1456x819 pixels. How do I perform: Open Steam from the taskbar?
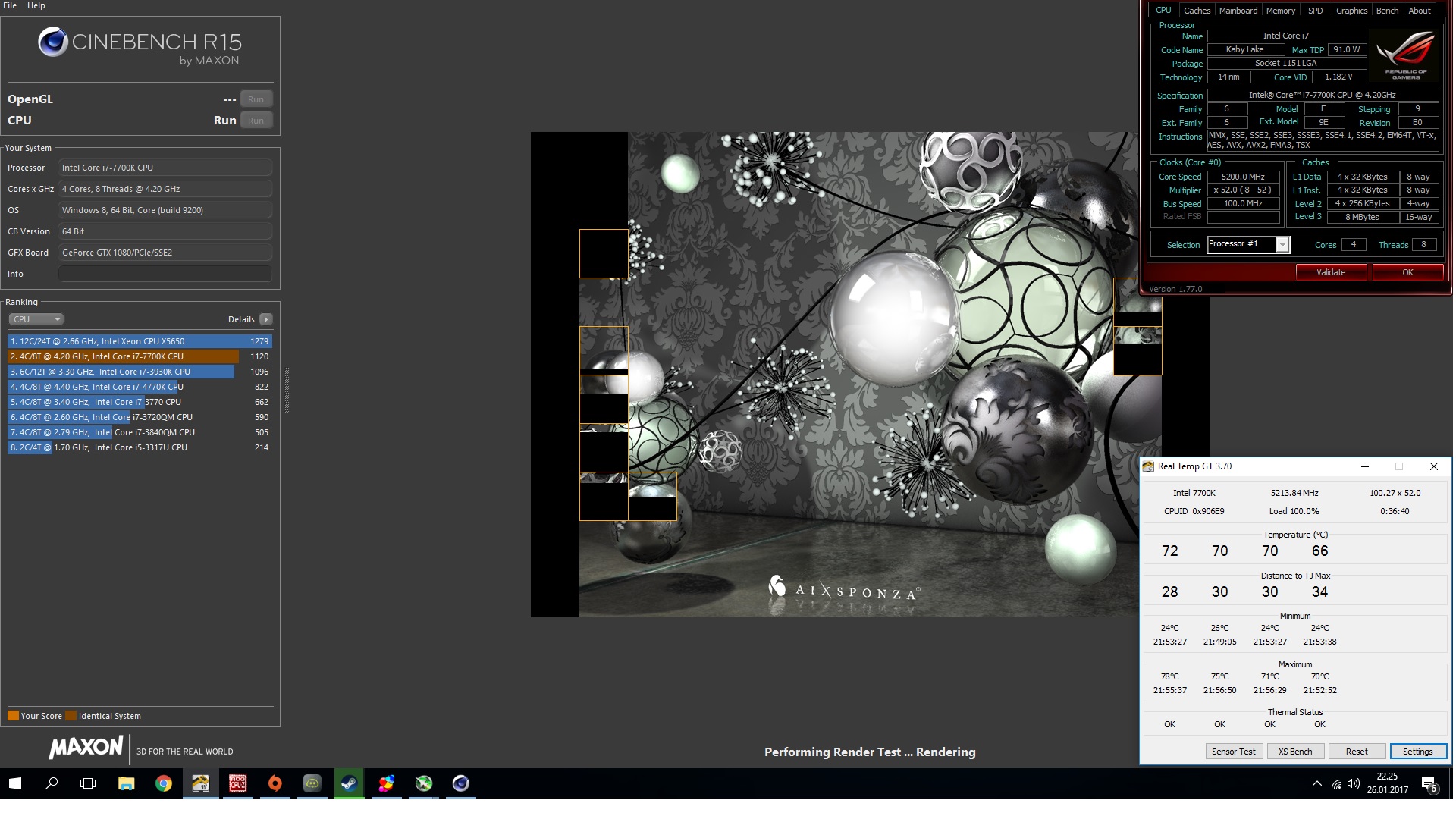click(349, 783)
